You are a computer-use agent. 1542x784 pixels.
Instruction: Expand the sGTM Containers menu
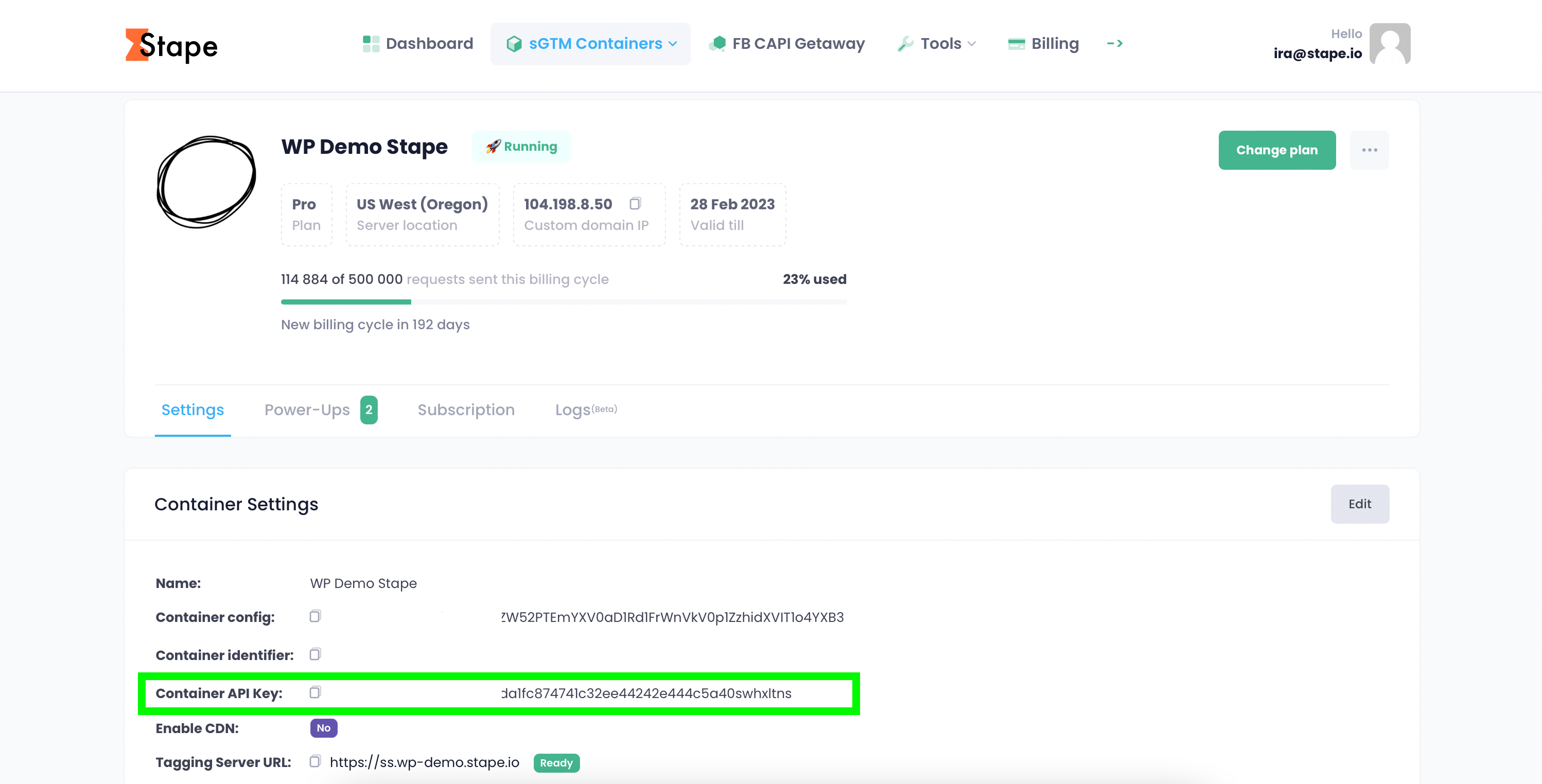591,44
